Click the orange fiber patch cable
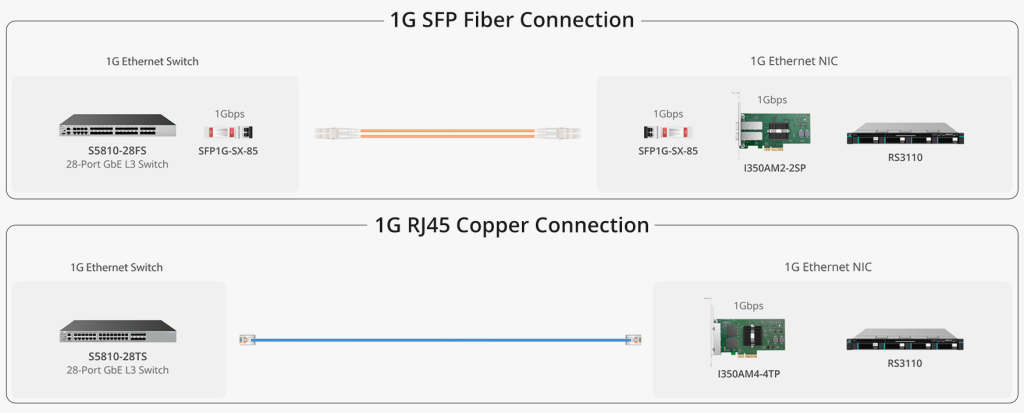This screenshot has width=1024, height=413. pos(447,133)
